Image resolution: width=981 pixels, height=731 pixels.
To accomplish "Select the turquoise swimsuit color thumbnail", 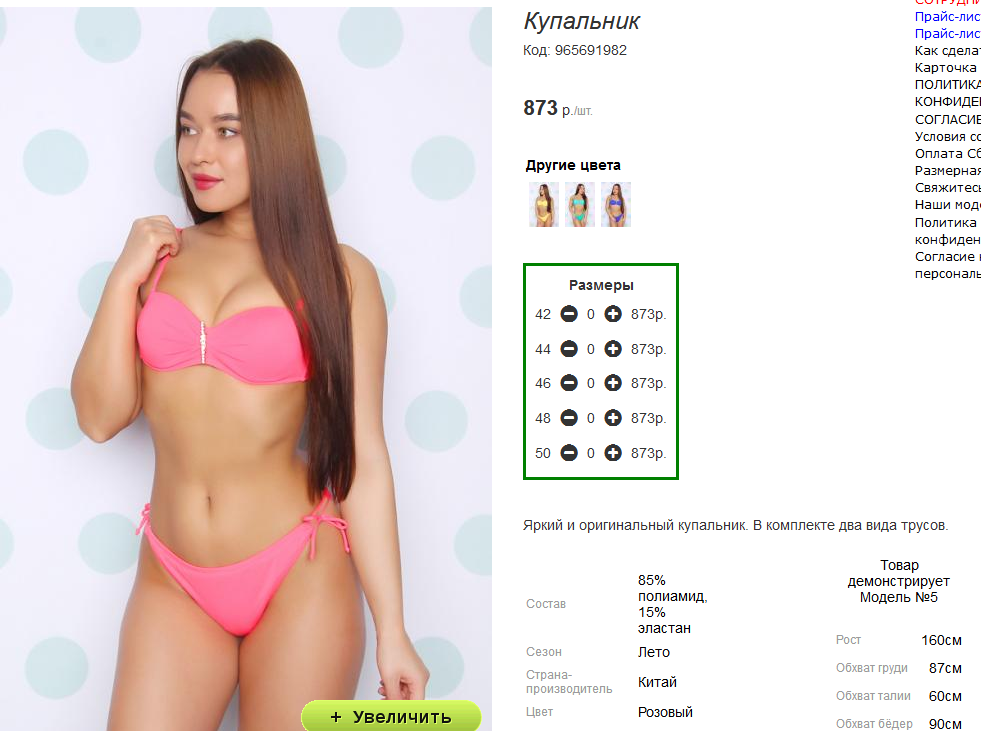I will [x=580, y=204].
